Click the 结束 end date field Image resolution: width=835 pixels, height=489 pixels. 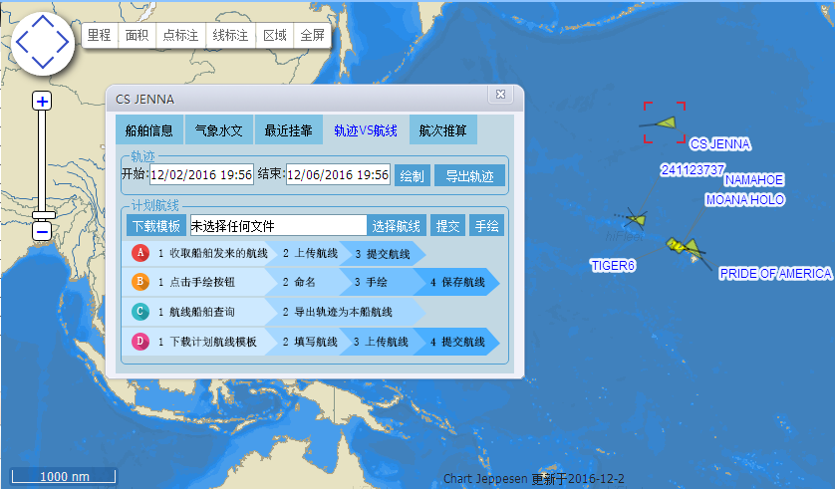(x=338, y=175)
